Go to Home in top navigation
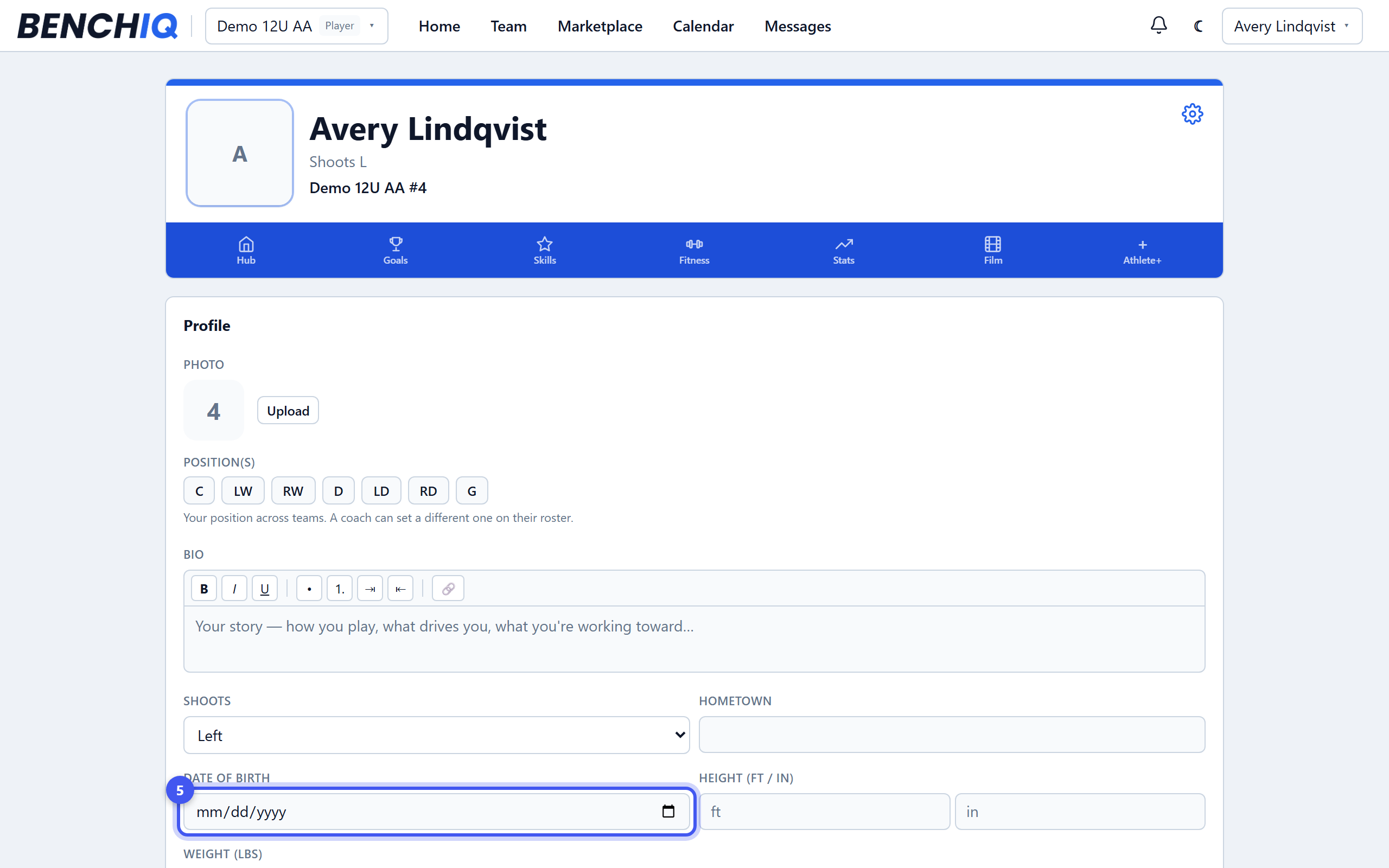The image size is (1389, 868). pyautogui.click(x=439, y=26)
